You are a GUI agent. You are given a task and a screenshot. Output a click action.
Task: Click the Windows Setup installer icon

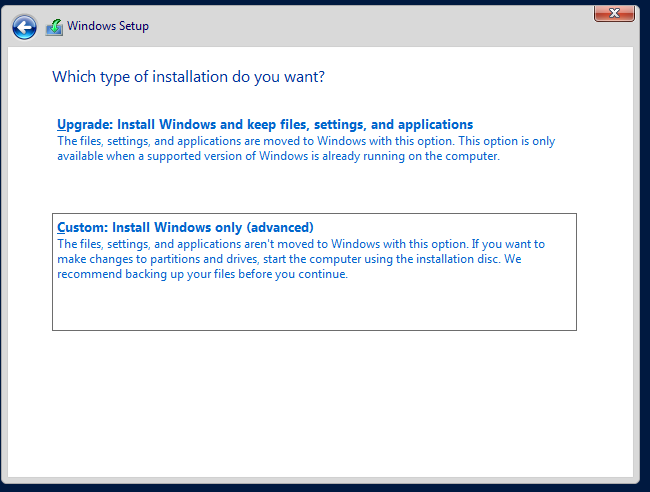pos(54,27)
